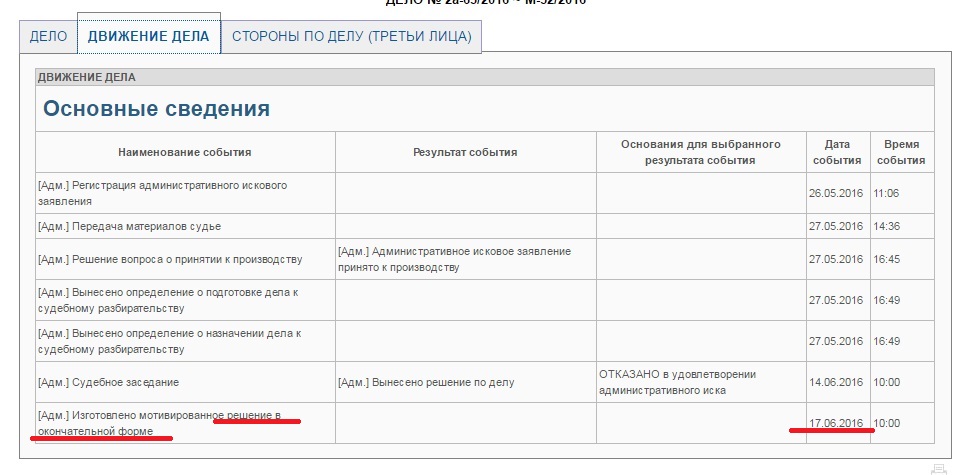This screenshot has width=962, height=475.
Task: Switch to the ДВИЖЕНИЕ ДЕЛА tab
Action: [x=148, y=36]
